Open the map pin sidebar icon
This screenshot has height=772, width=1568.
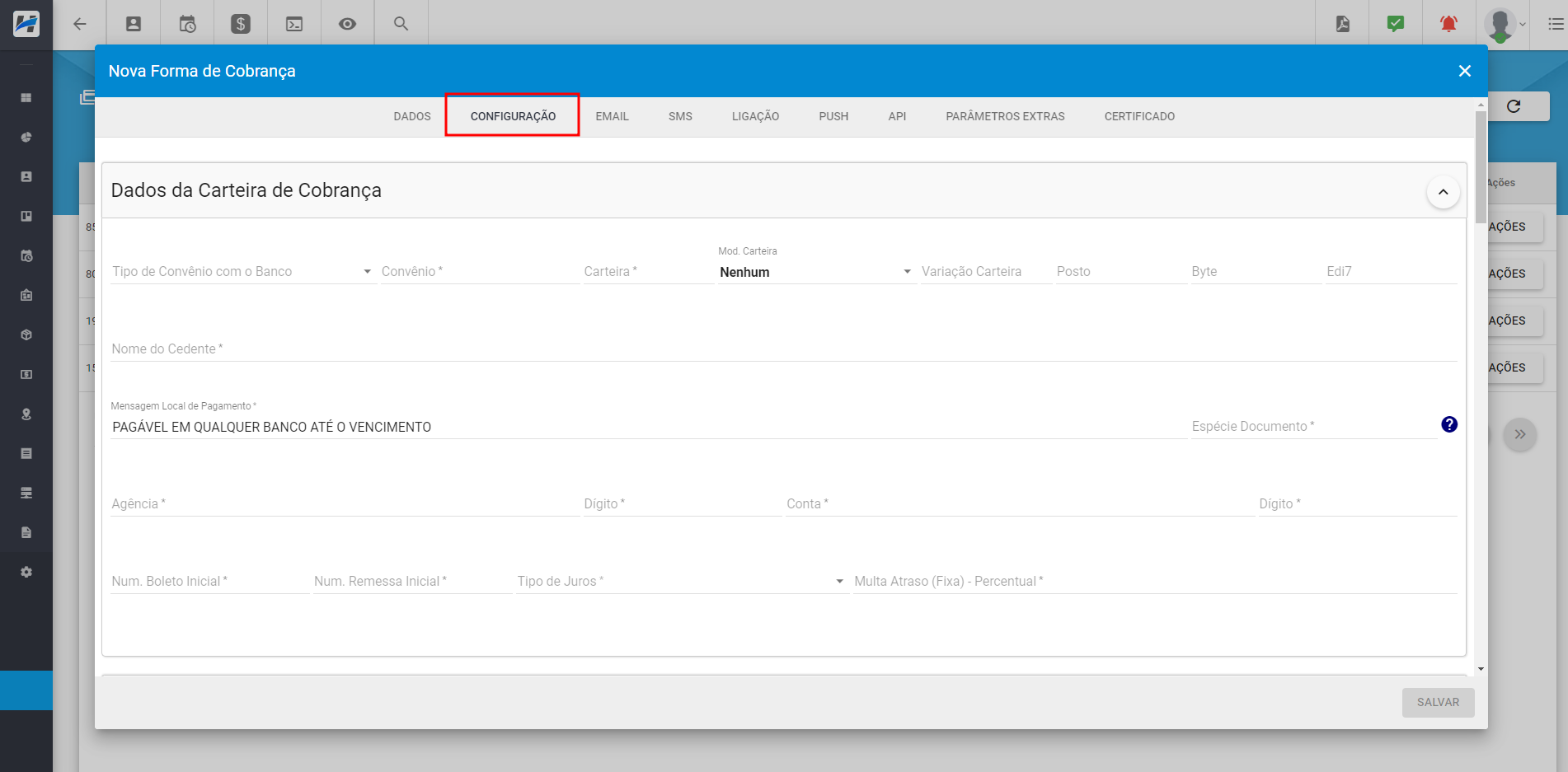click(x=26, y=414)
